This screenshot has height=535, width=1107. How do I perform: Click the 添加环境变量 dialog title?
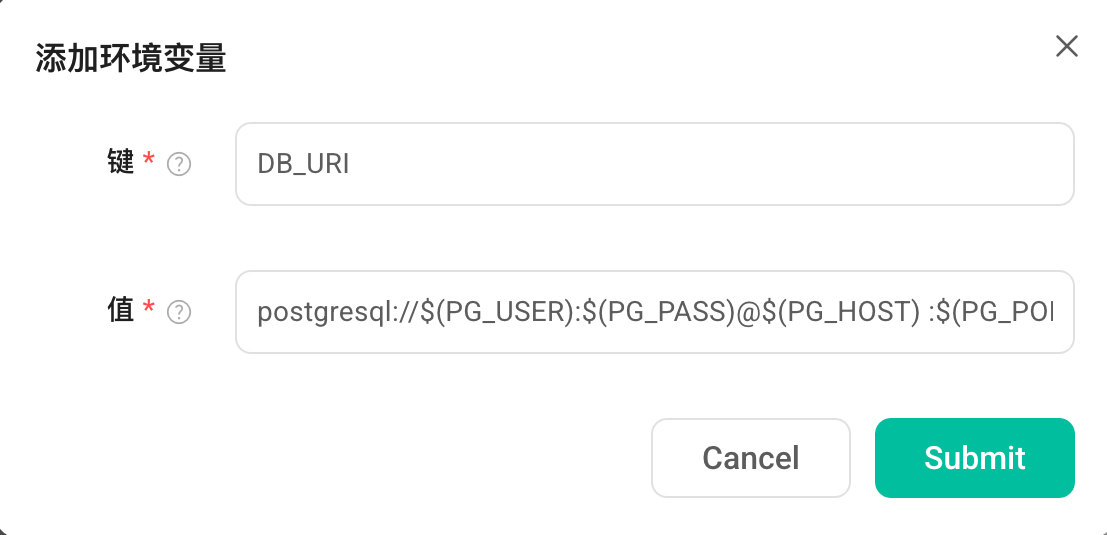(131, 59)
